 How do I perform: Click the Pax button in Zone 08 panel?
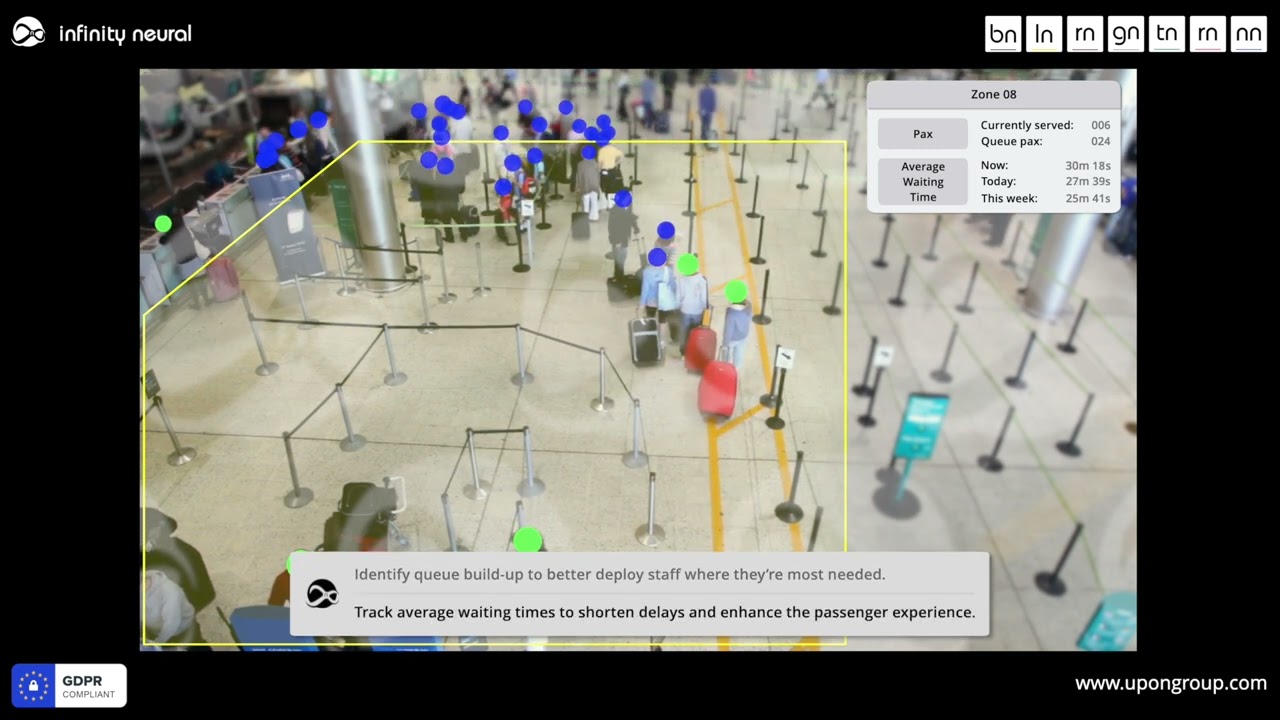click(923, 134)
